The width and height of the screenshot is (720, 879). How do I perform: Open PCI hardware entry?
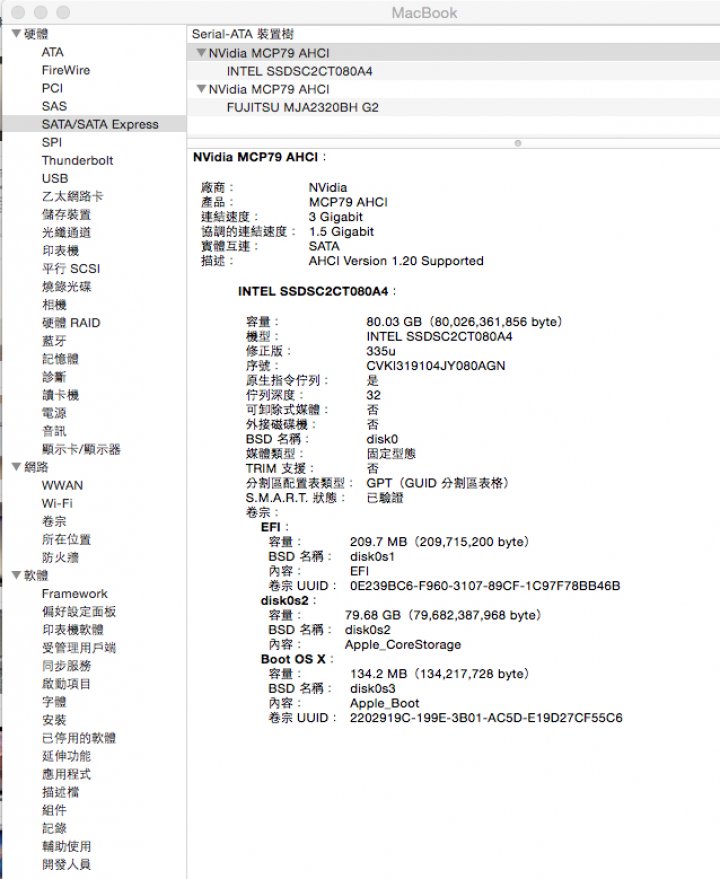click(x=52, y=88)
